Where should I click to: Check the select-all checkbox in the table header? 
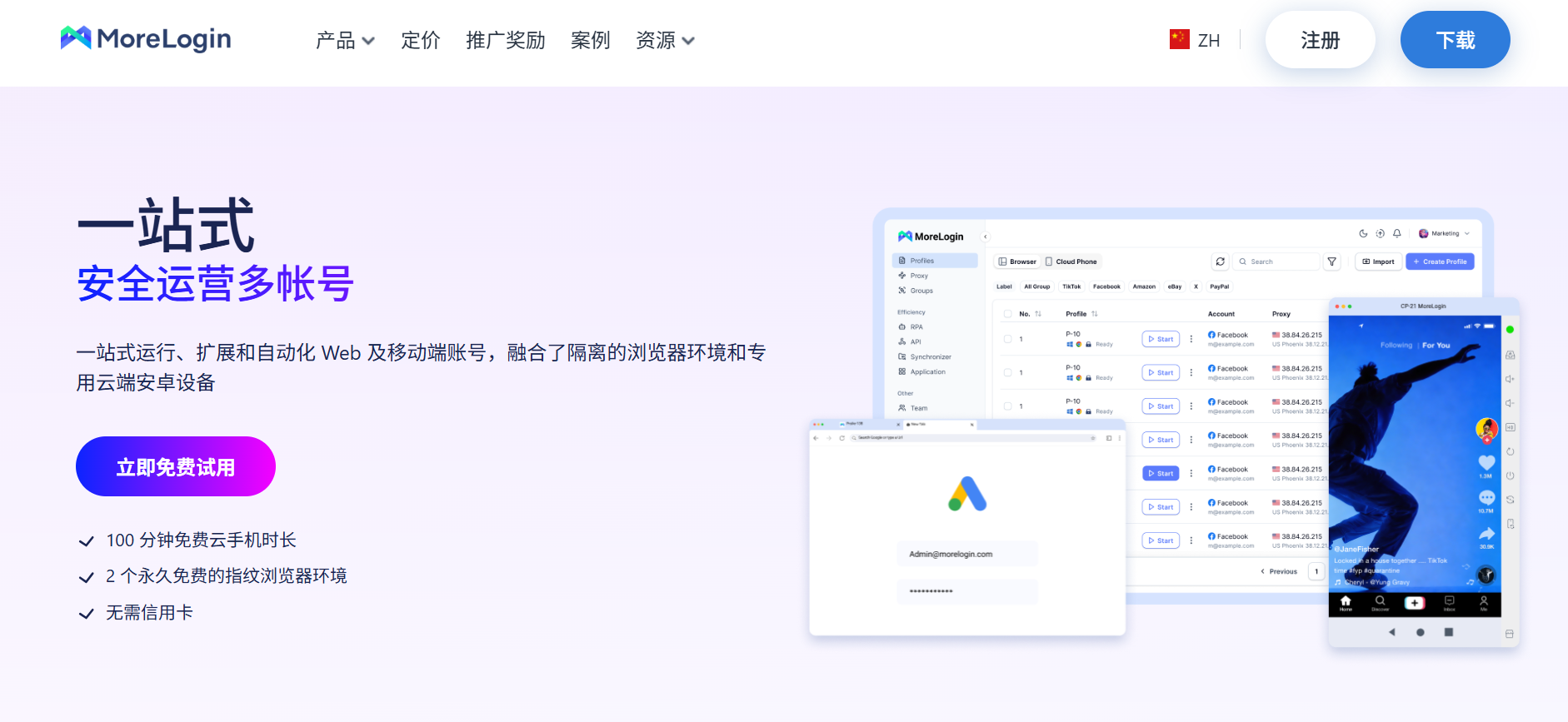(x=1007, y=314)
